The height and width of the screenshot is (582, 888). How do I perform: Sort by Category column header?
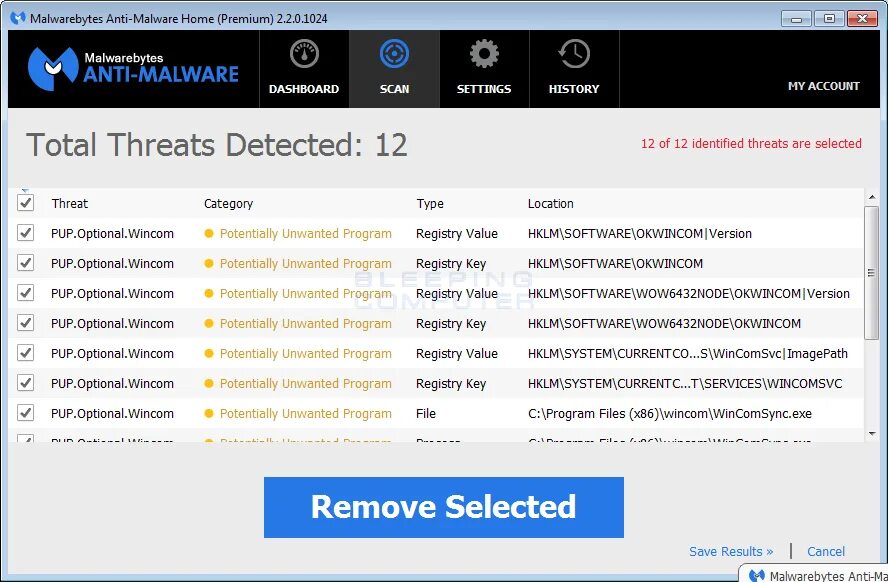tap(228, 203)
